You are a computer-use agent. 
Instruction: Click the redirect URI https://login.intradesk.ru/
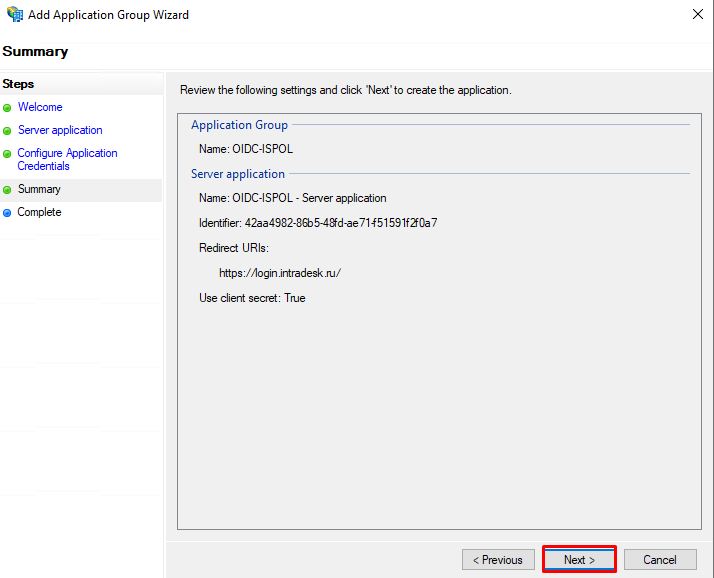coord(280,273)
